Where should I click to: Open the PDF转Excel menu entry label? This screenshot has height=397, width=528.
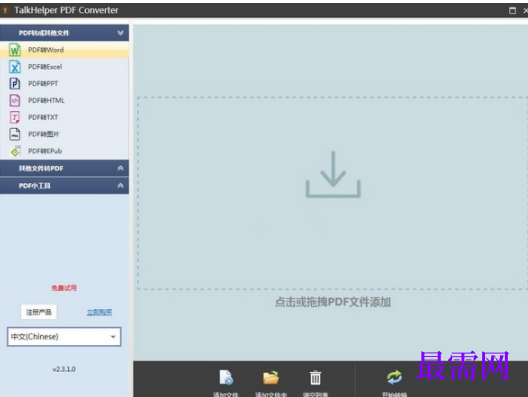click(45, 67)
